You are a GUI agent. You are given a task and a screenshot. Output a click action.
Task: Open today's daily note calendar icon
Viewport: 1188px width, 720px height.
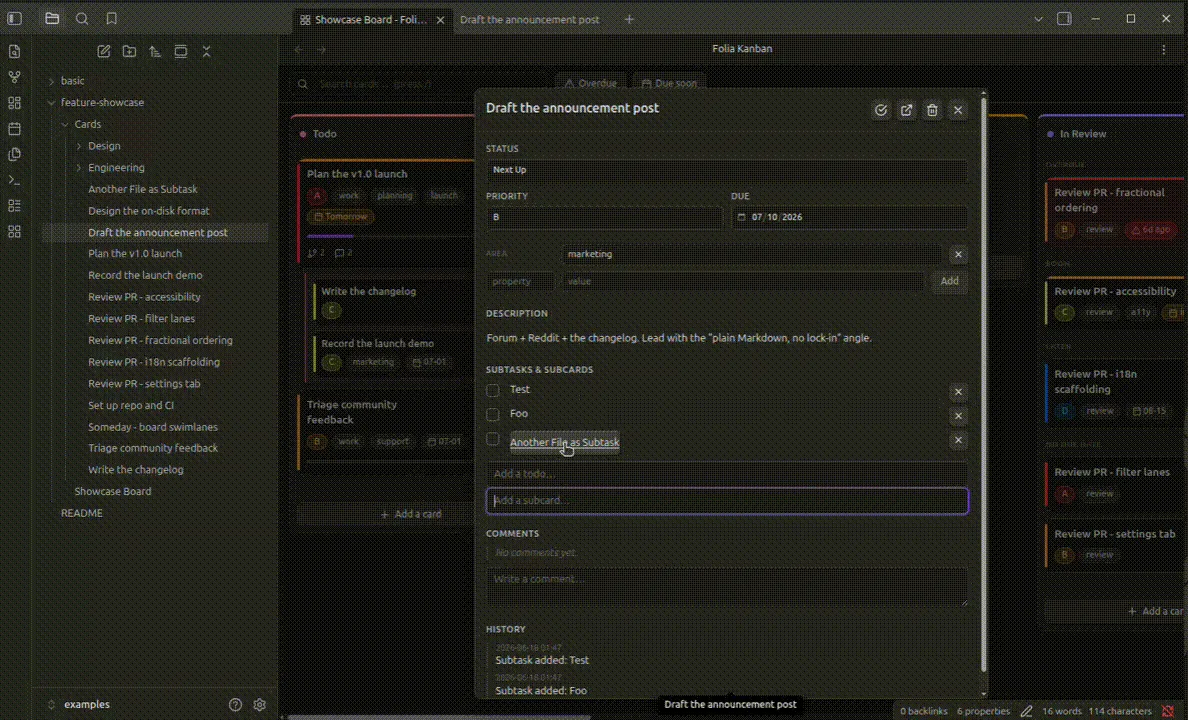coord(14,129)
